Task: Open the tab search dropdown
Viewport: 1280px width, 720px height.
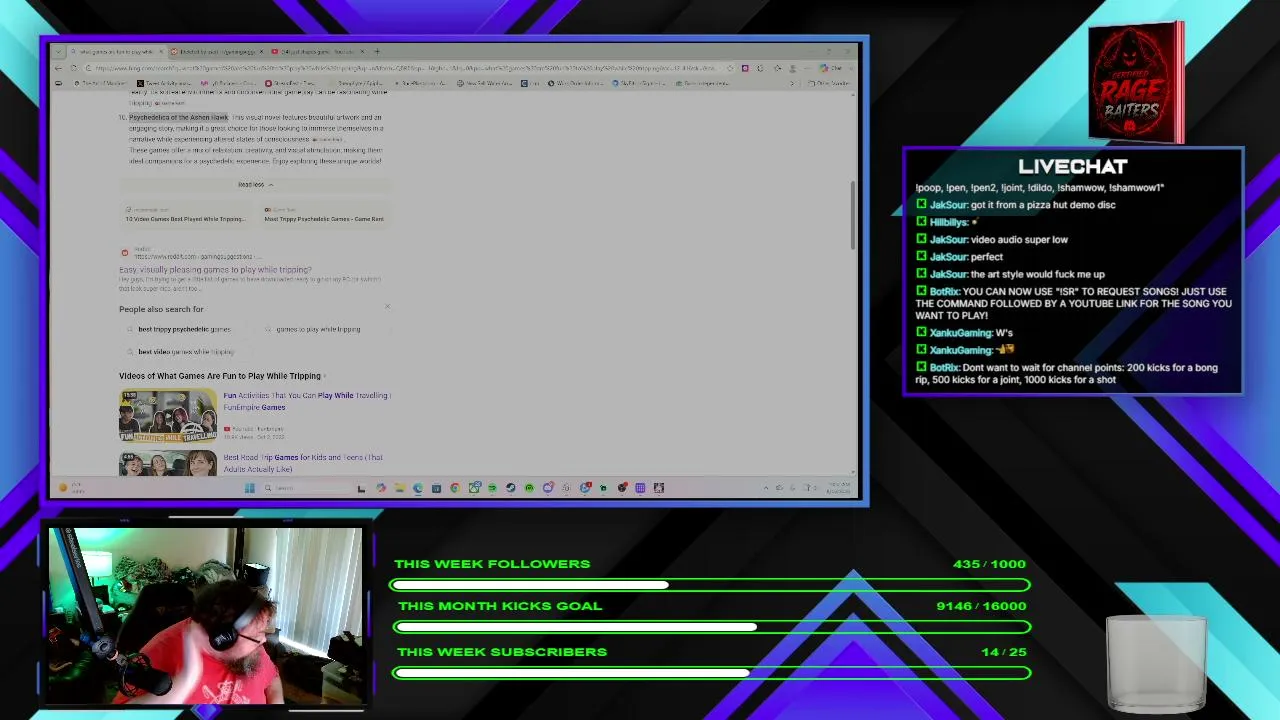Action: click(58, 51)
